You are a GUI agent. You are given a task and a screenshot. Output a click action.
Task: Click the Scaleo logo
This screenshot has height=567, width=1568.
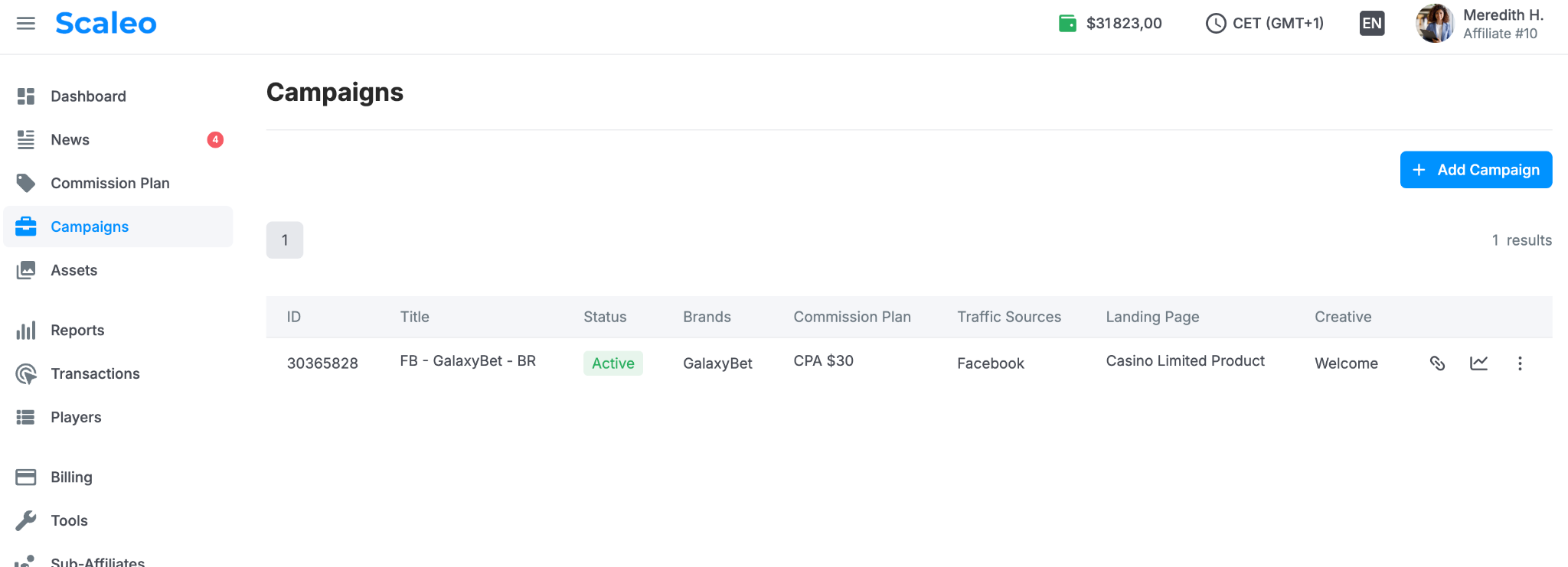(x=106, y=23)
